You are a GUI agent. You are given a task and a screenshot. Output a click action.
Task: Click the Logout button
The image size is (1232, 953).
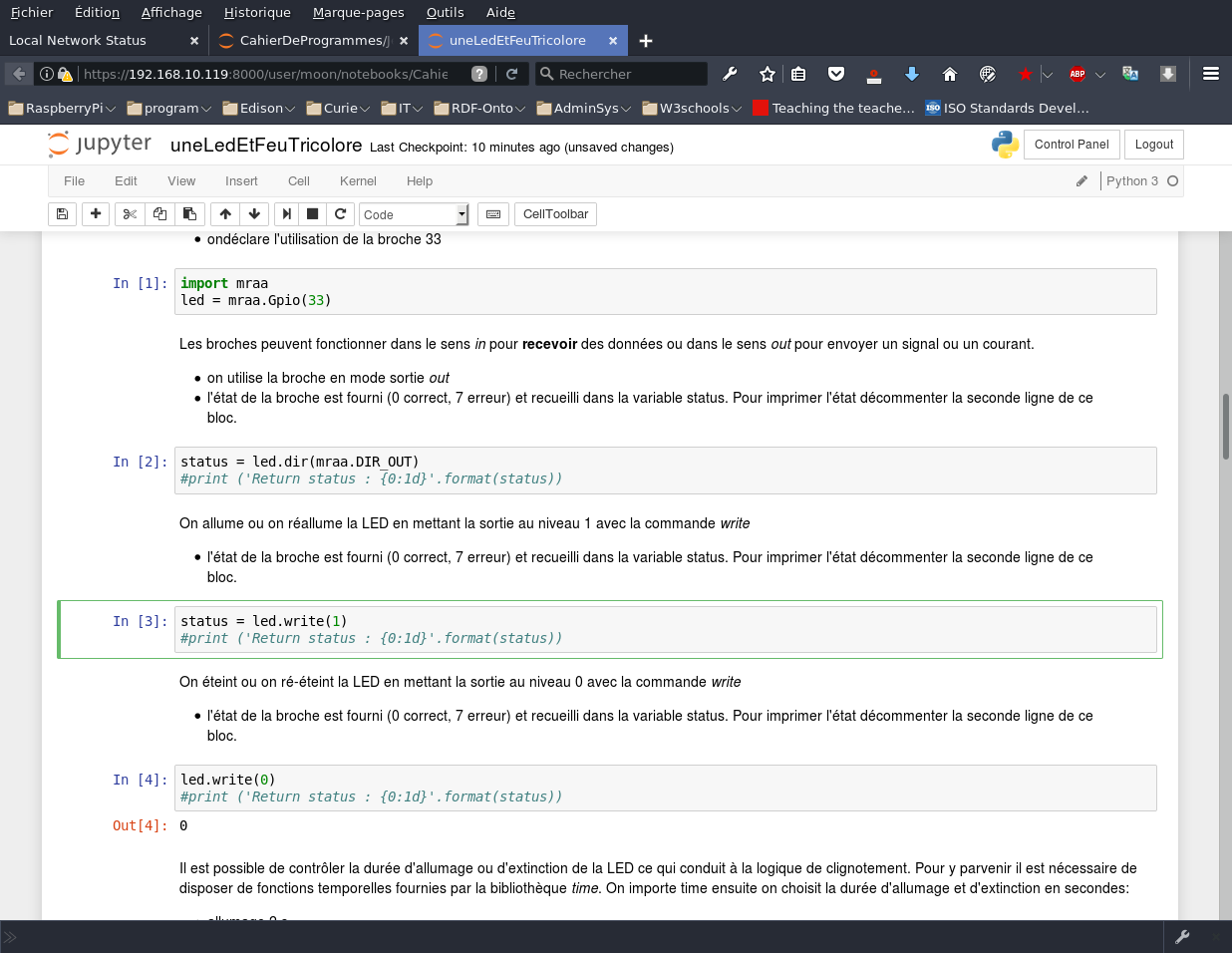tap(1154, 145)
